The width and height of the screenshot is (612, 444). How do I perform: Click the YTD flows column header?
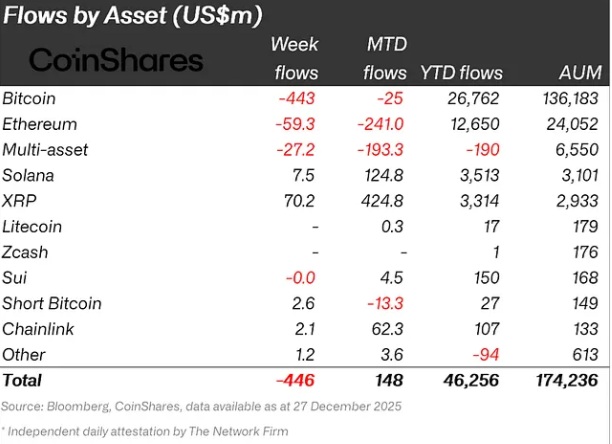click(461, 73)
